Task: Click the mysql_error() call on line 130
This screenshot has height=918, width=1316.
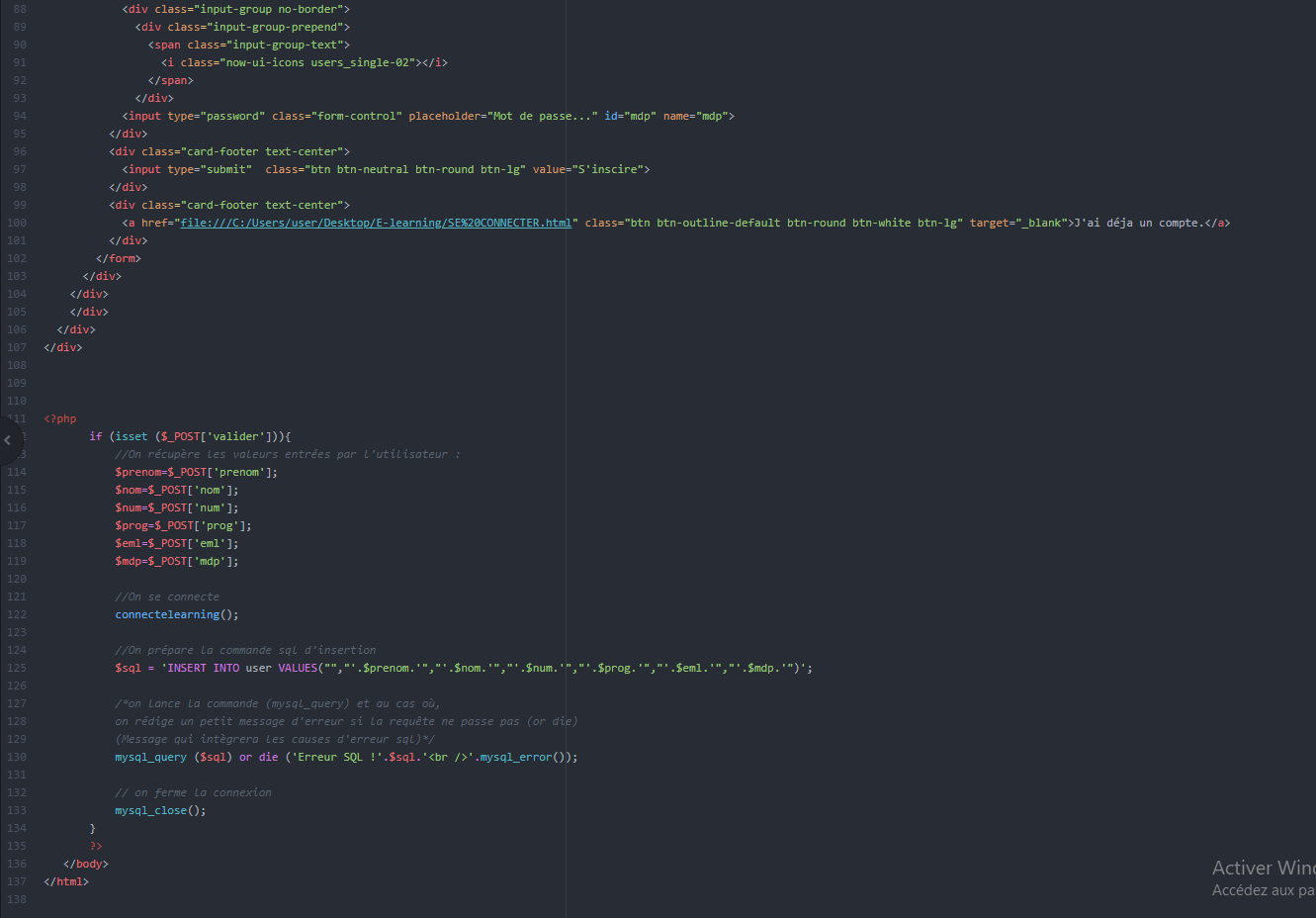Action: coord(514,756)
